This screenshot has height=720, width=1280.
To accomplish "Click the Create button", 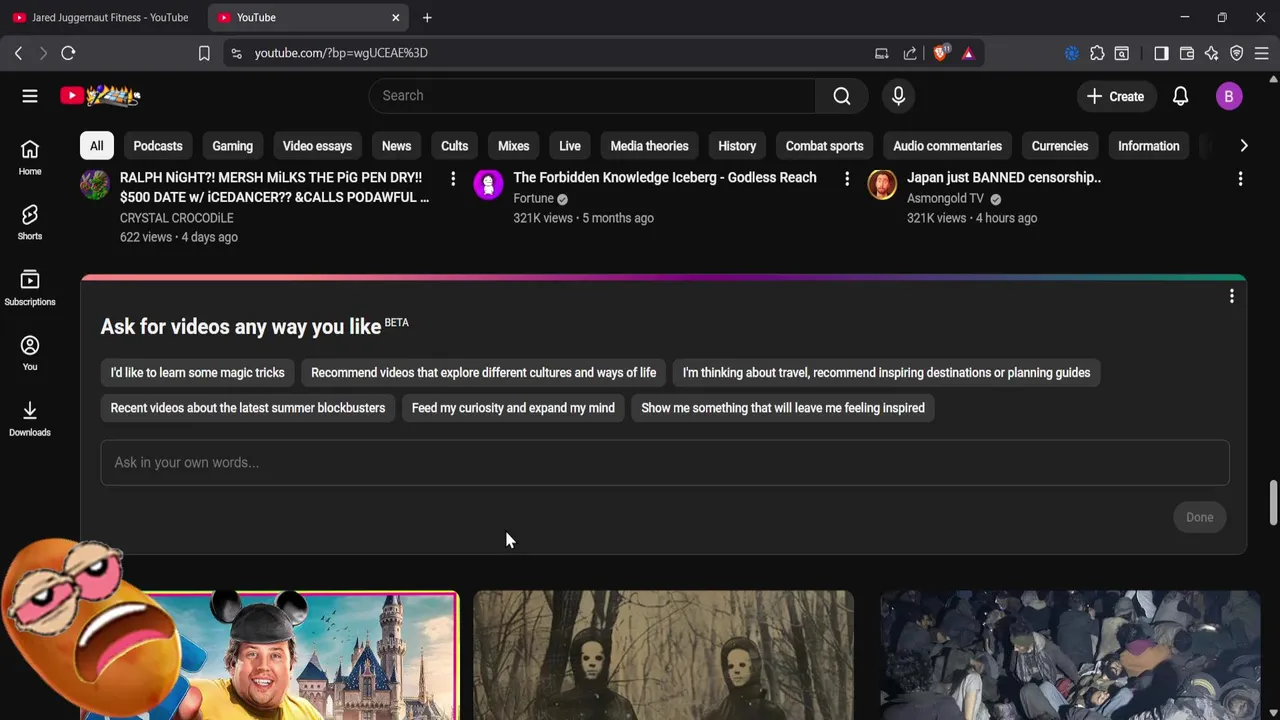I will pos(1115,96).
